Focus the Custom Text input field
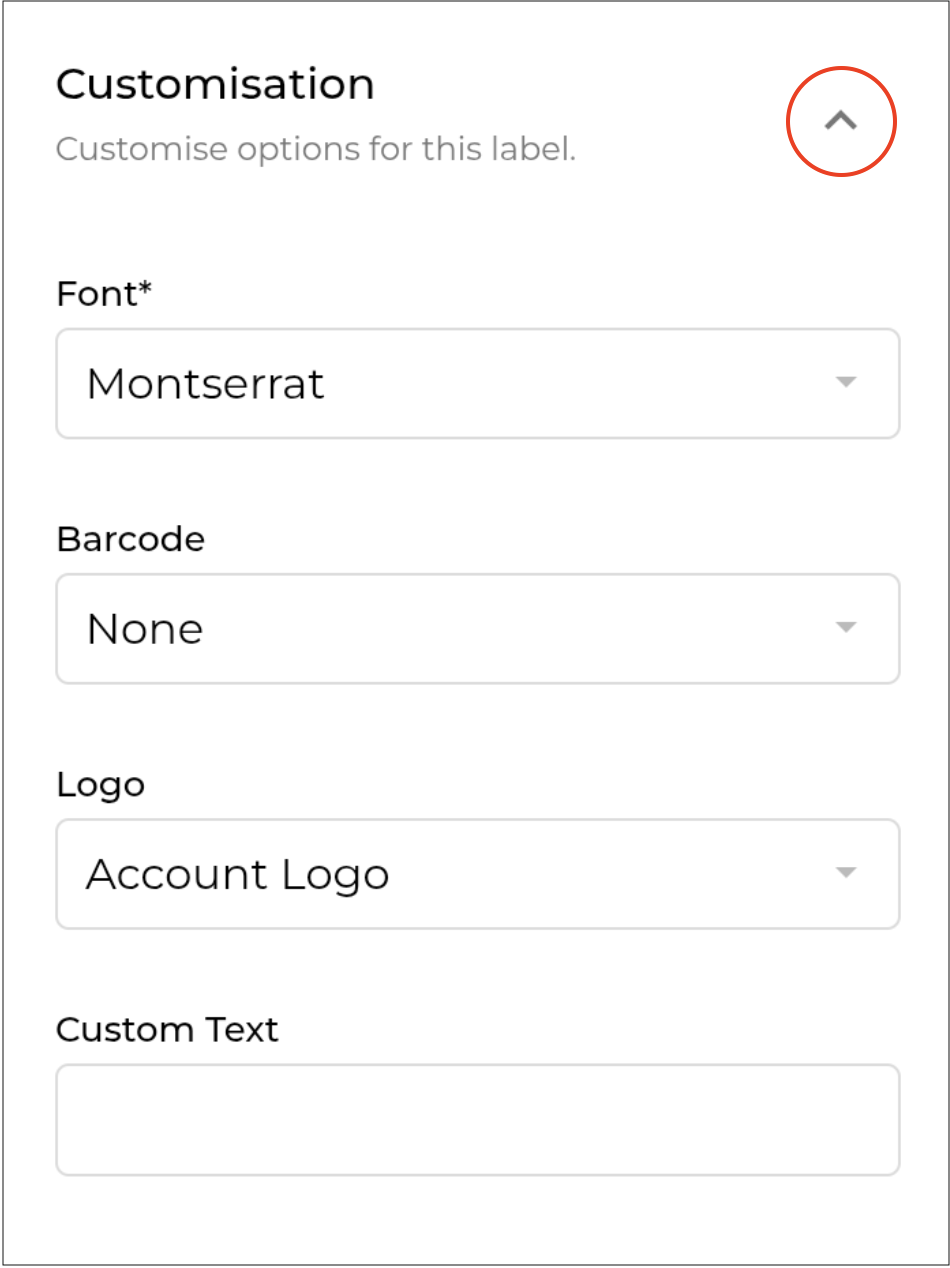Screen dimensions: 950x1268 [477, 1119]
